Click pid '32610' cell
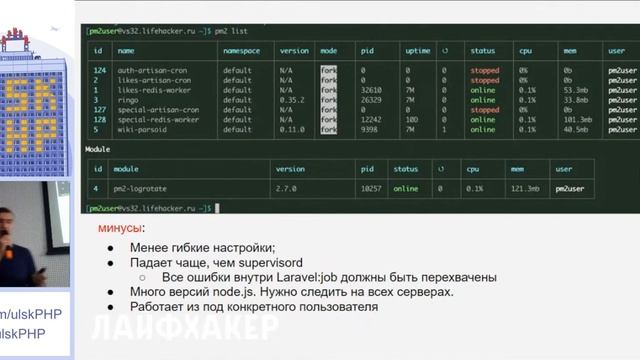This screenshot has width=640, height=360. point(371,90)
